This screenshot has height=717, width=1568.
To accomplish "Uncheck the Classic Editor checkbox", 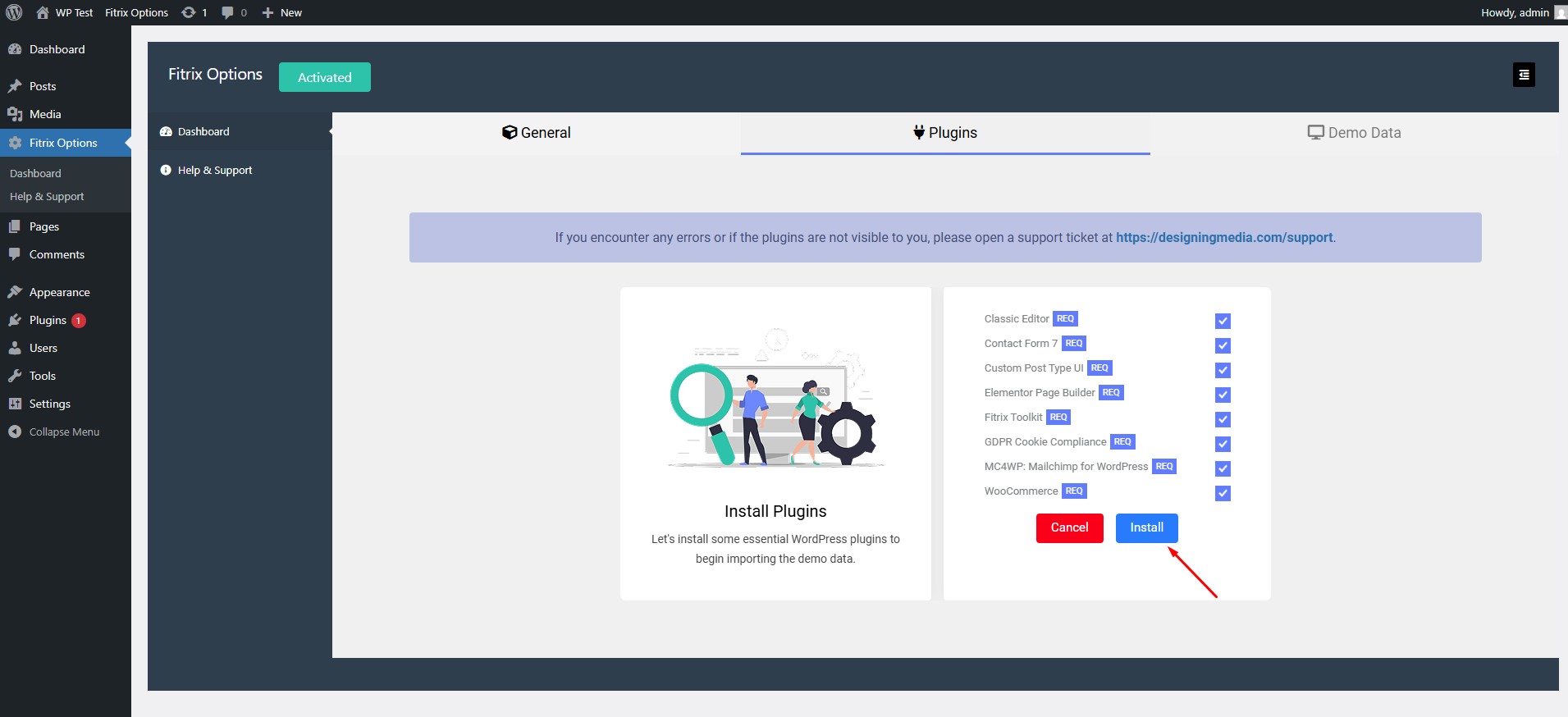I will (x=1223, y=321).
